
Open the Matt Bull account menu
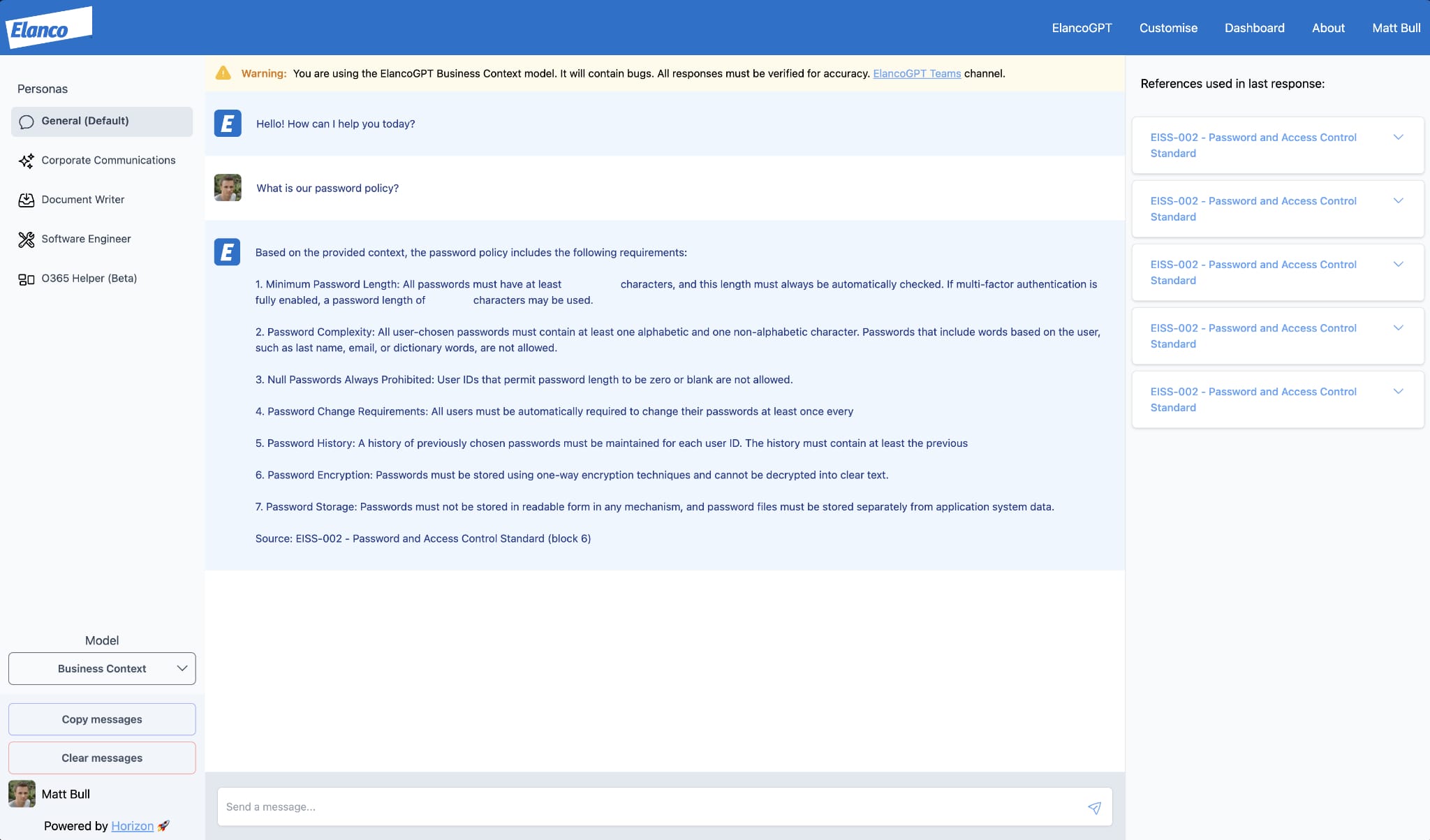pos(1396,28)
